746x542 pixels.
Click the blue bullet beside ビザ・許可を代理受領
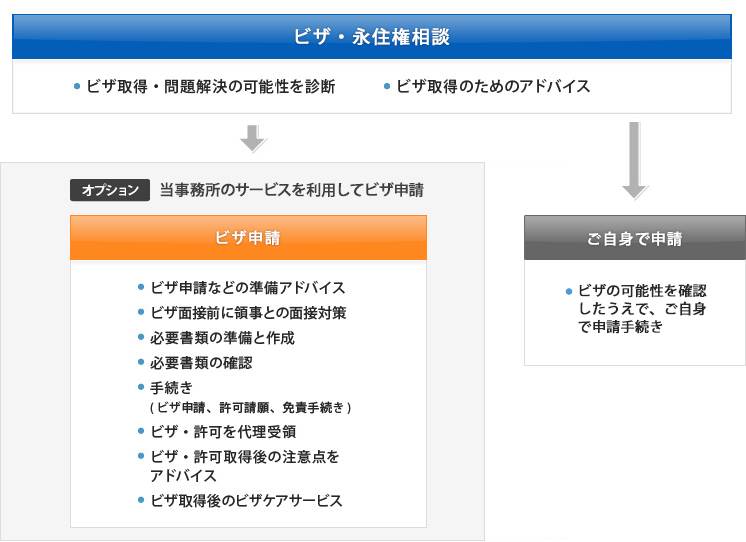coord(142,432)
